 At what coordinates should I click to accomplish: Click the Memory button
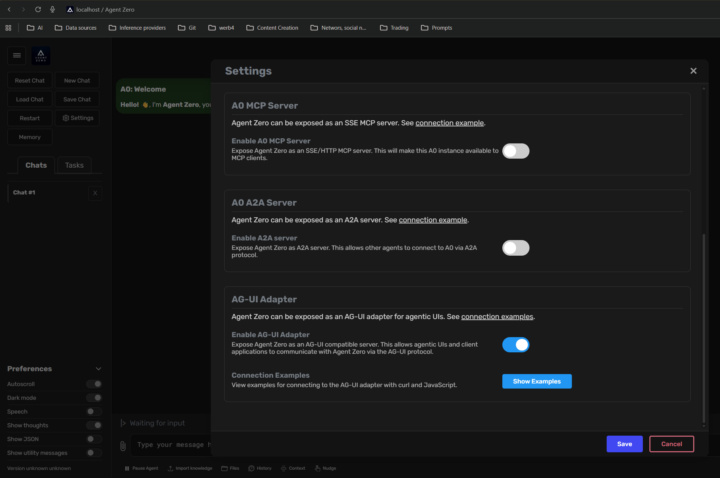(x=30, y=137)
